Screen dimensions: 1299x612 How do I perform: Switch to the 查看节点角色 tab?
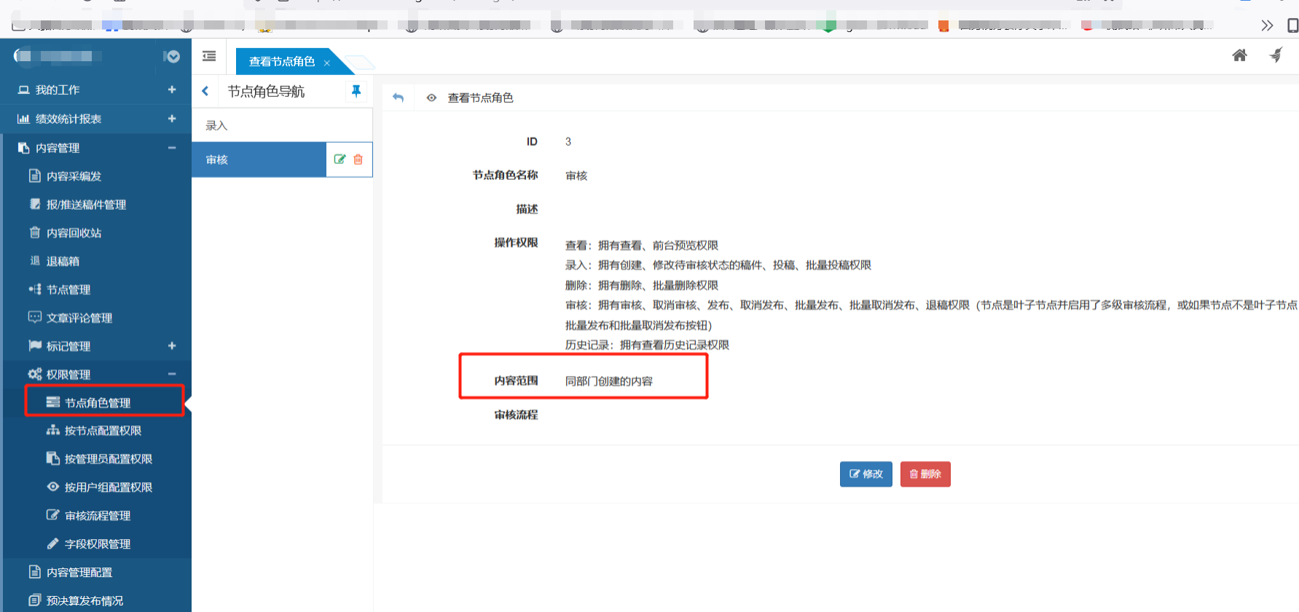[281, 62]
